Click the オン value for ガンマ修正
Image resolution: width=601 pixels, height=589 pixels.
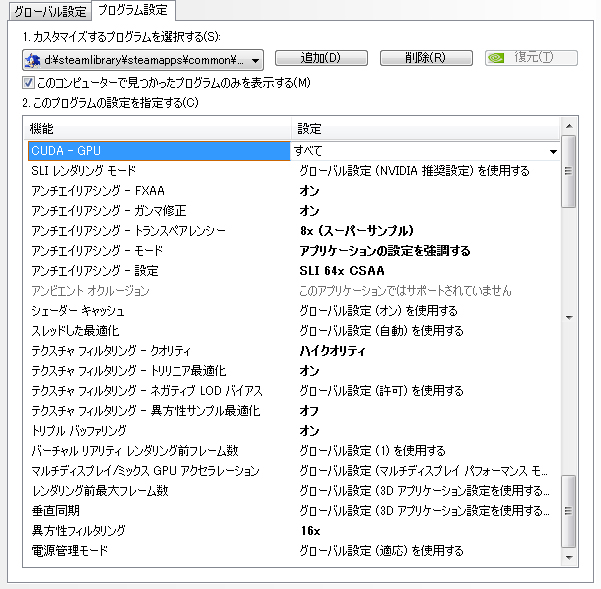click(x=309, y=210)
